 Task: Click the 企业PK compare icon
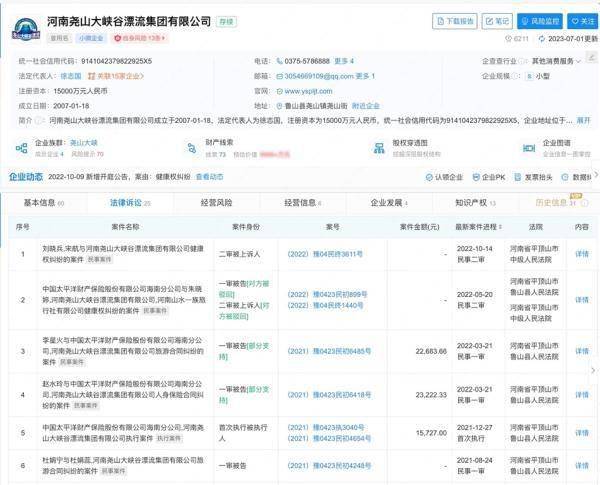[x=477, y=177]
